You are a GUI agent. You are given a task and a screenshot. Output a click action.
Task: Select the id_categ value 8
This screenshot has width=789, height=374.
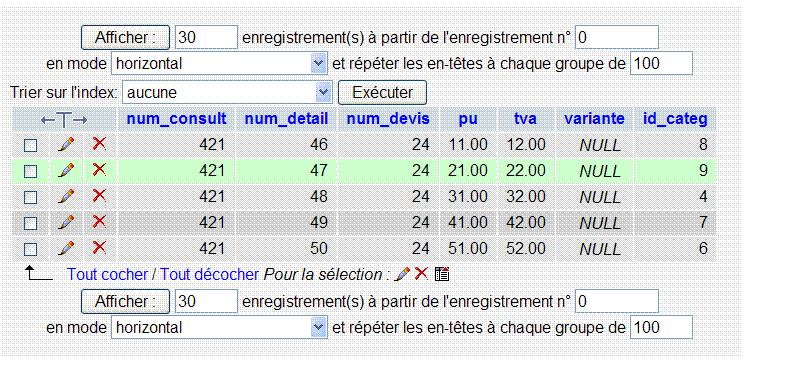pyautogui.click(x=703, y=145)
